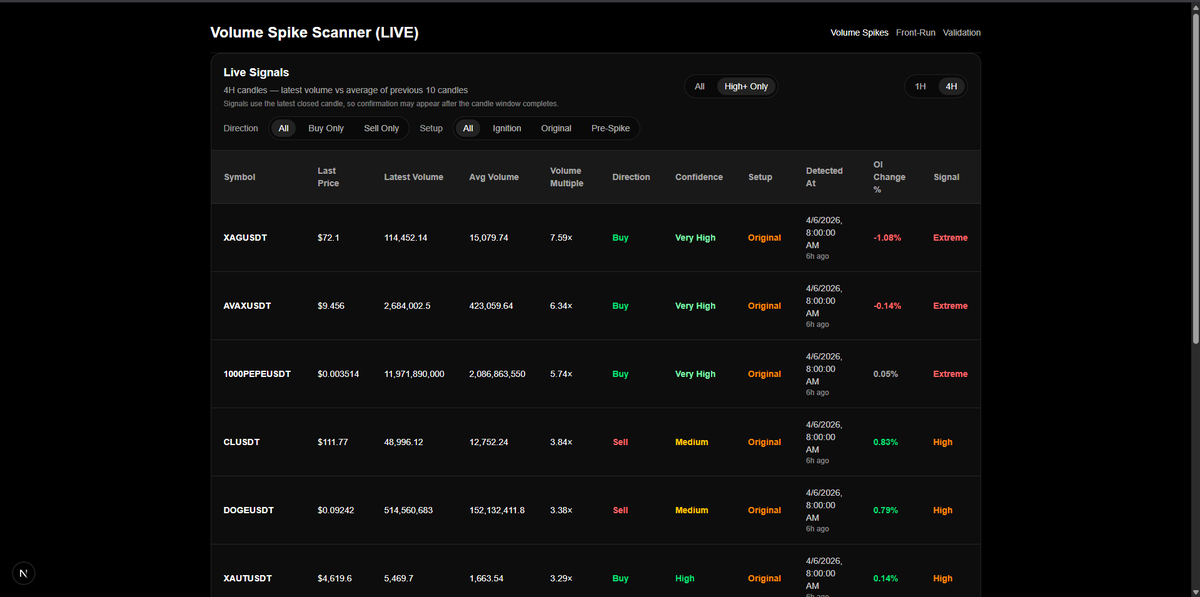This screenshot has height=597, width=1200.
Task: Click the Medium confidence in DOGEUSDT row
Action: click(x=691, y=510)
